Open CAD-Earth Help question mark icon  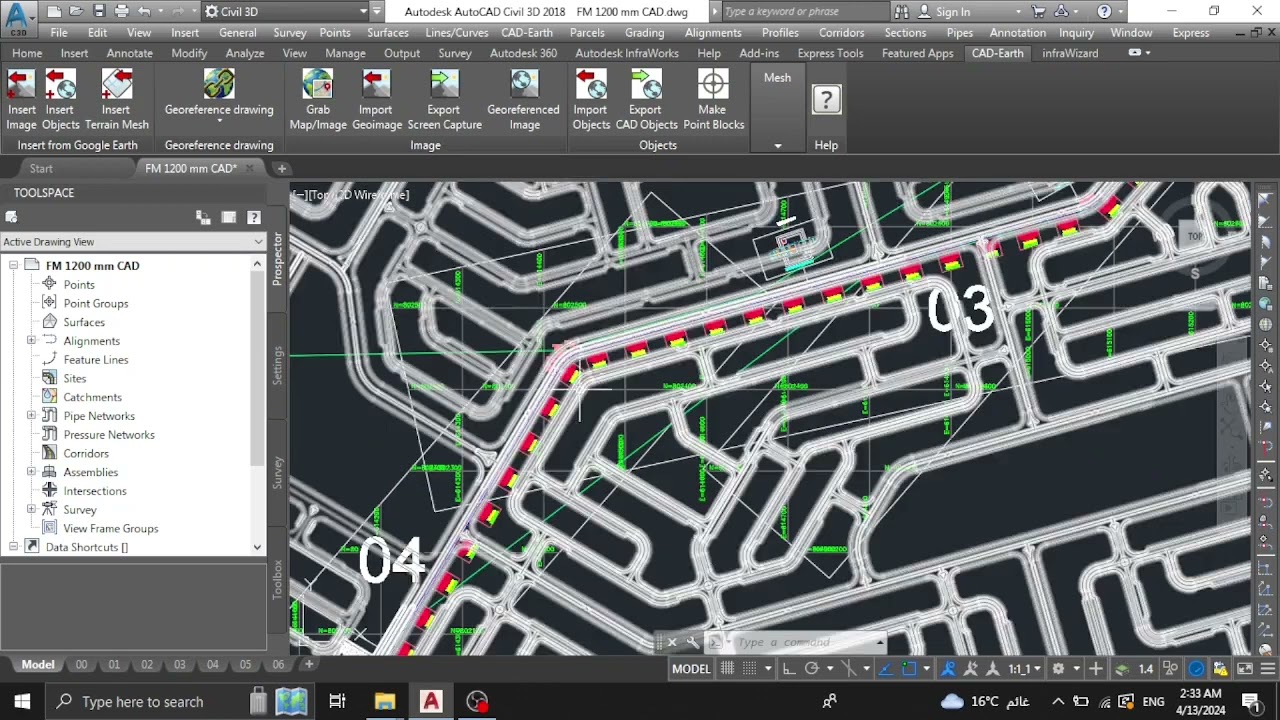[x=826, y=99]
